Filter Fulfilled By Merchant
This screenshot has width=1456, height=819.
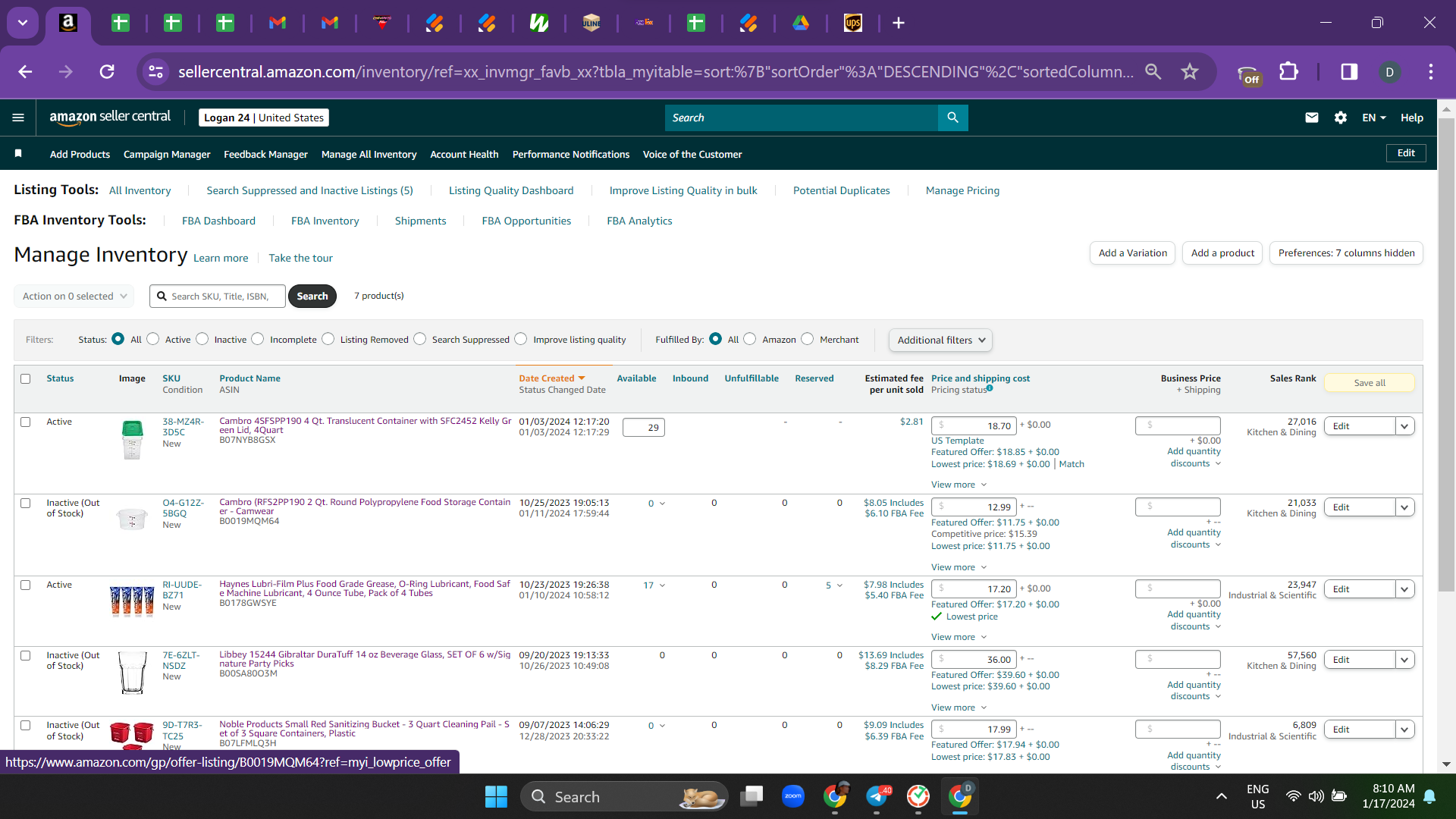tap(808, 339)
